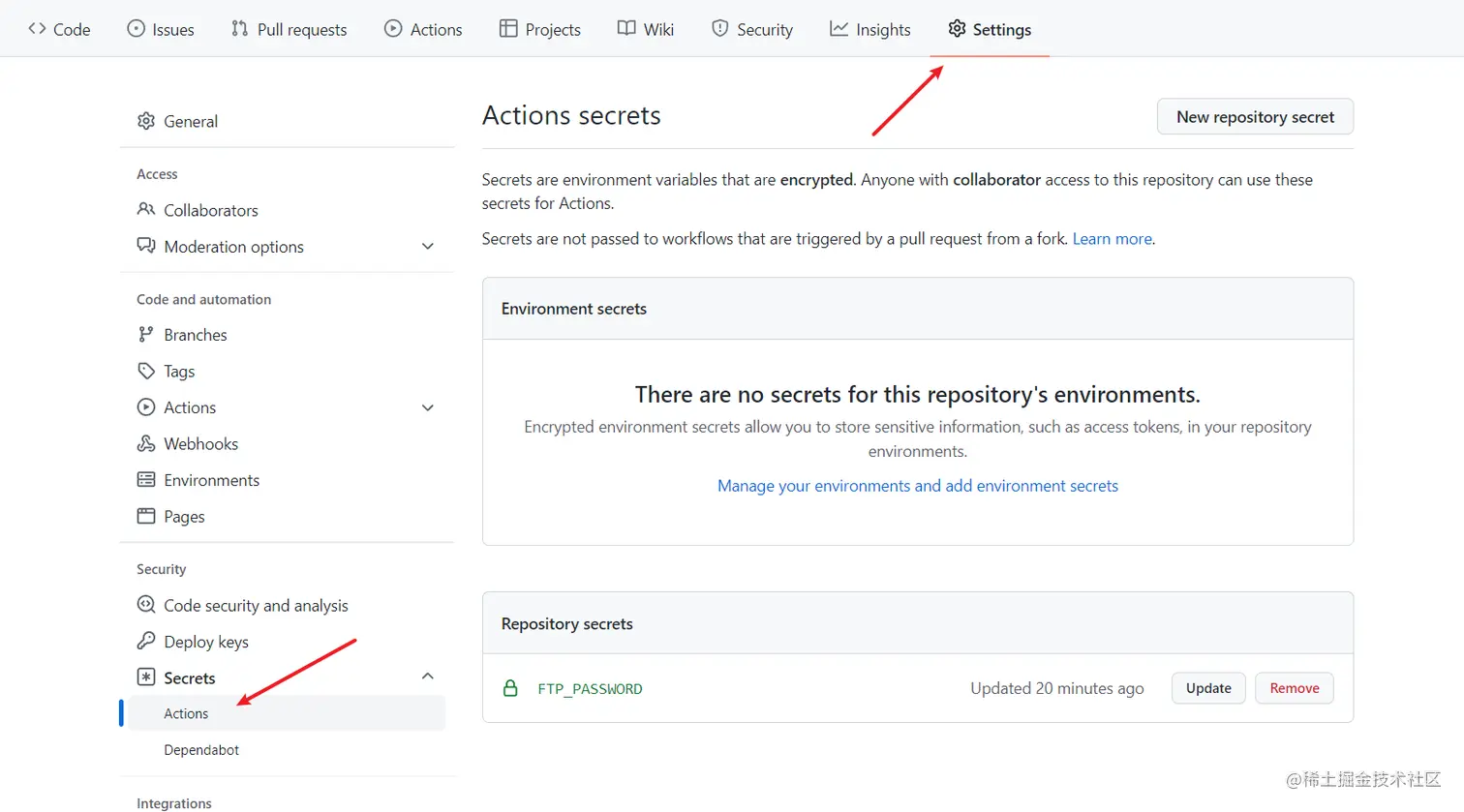The height and width of the screenshot is (812, 1464).
Task: Expand the Moderation options section
Action: click(427, 246)
